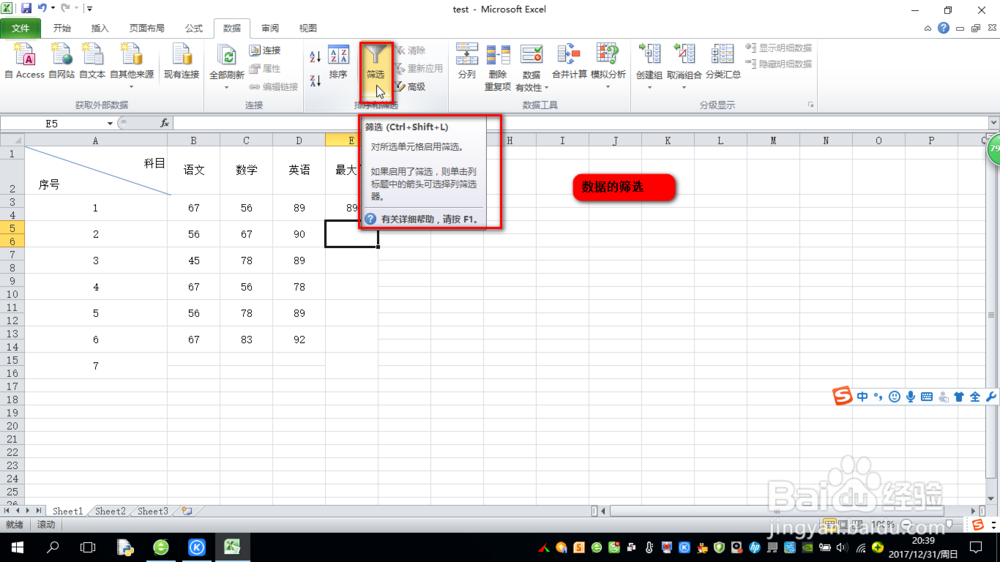Select the Sheet1 worksheet tab

[x=67, y=511]
